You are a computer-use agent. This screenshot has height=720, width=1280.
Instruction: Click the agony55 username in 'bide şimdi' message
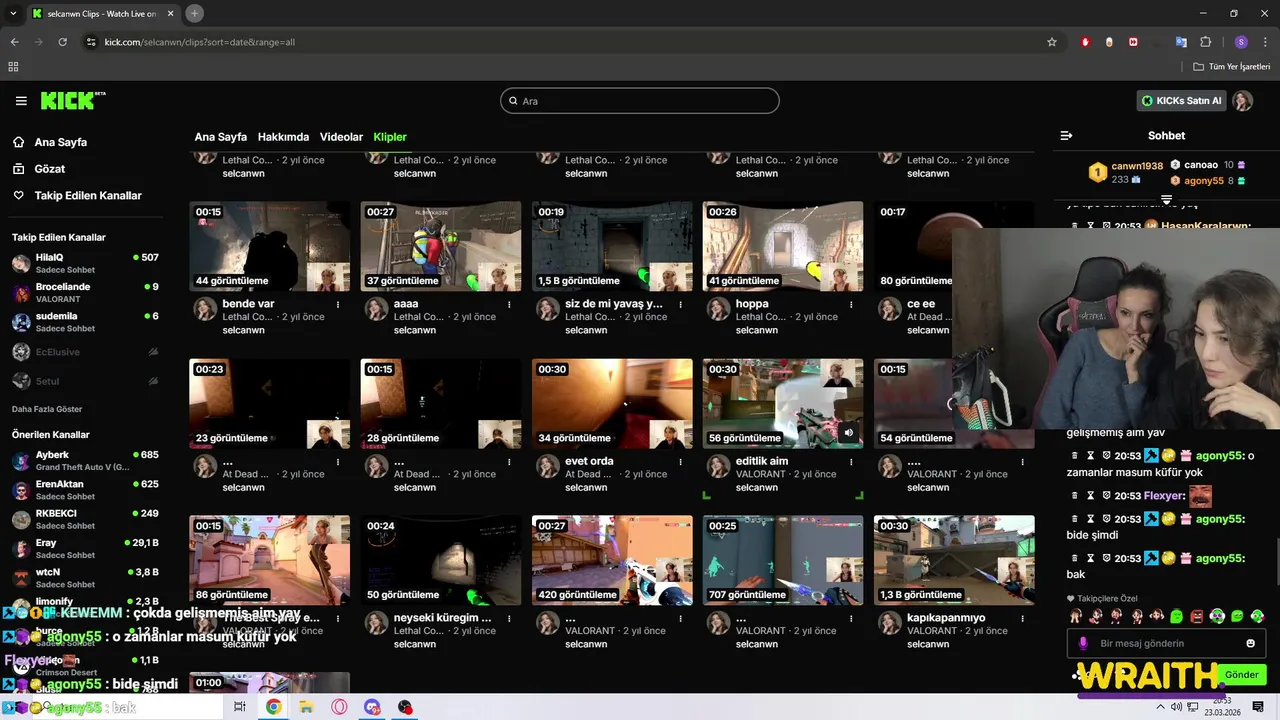tap(1219, 519)
